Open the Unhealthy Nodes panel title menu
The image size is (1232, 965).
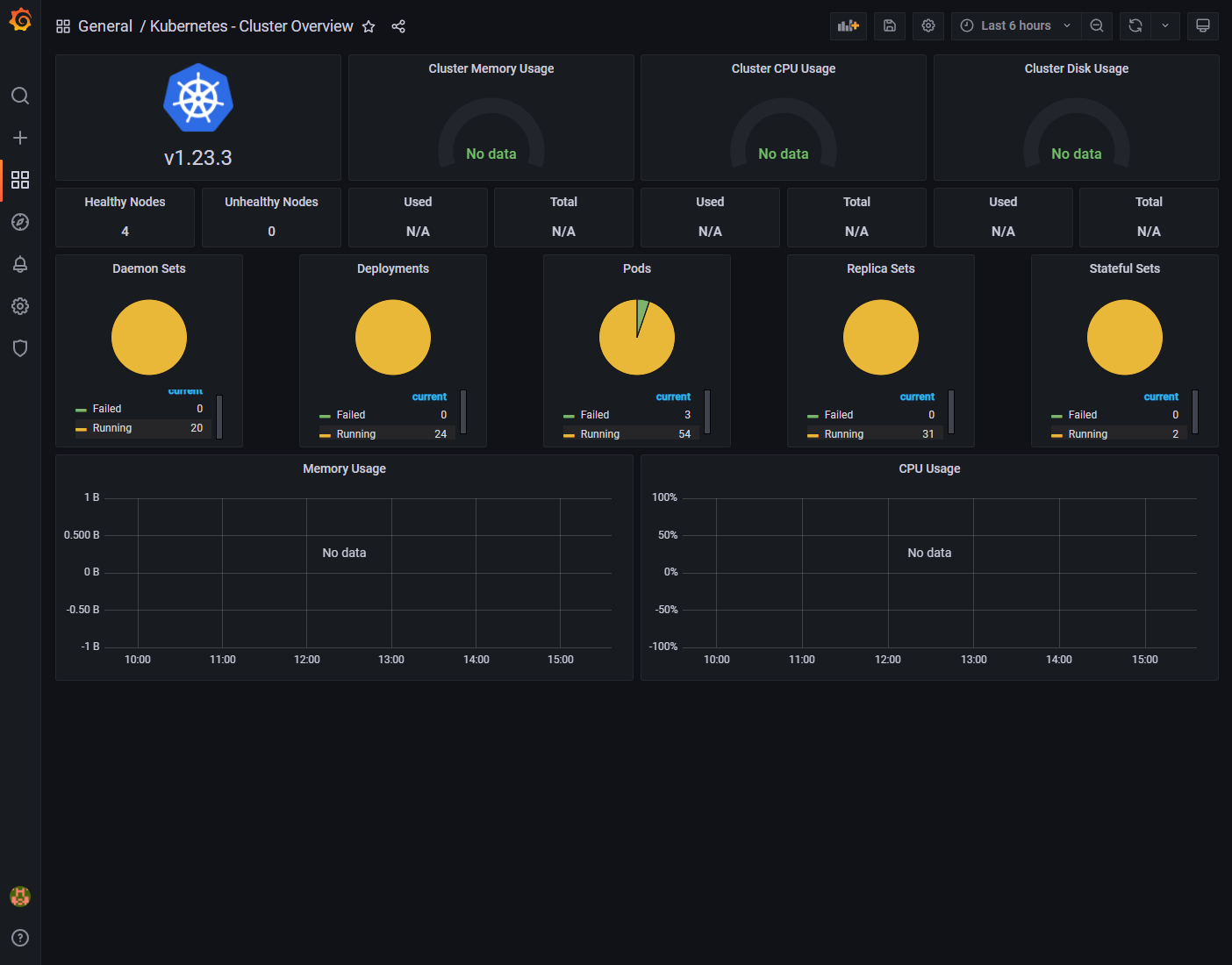pyautogui.click(x=271, y=202)
